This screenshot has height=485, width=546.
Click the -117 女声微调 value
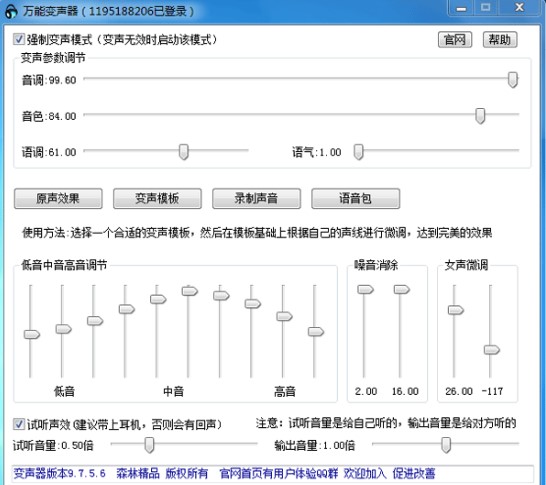[x=492, y=391]
